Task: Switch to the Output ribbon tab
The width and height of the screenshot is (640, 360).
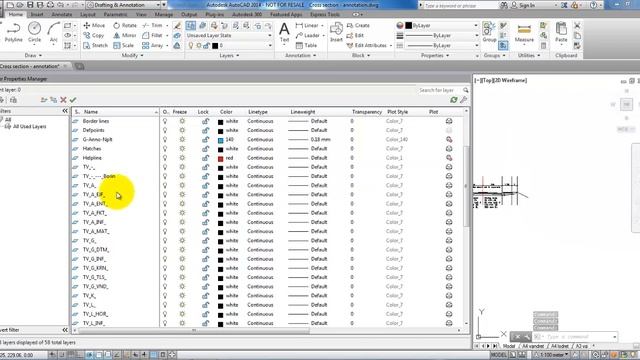Action: pyautogui.click(x=189, y=14)
